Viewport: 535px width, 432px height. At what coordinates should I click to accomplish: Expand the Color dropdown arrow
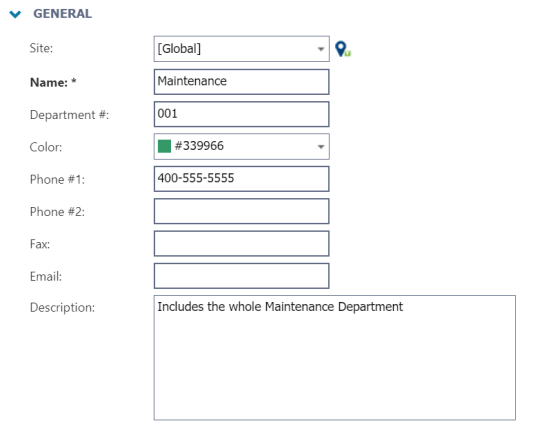tap(321, 147)
